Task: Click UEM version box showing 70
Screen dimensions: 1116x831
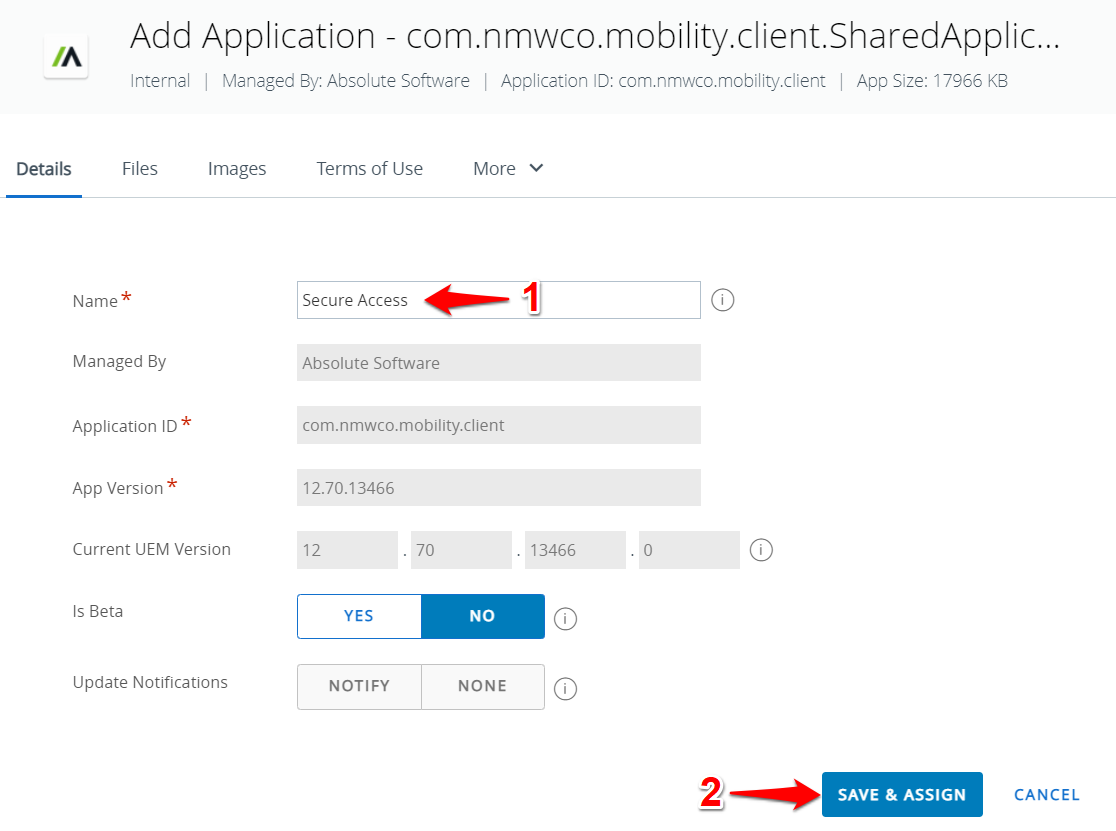Action: [x=461, y=550]
